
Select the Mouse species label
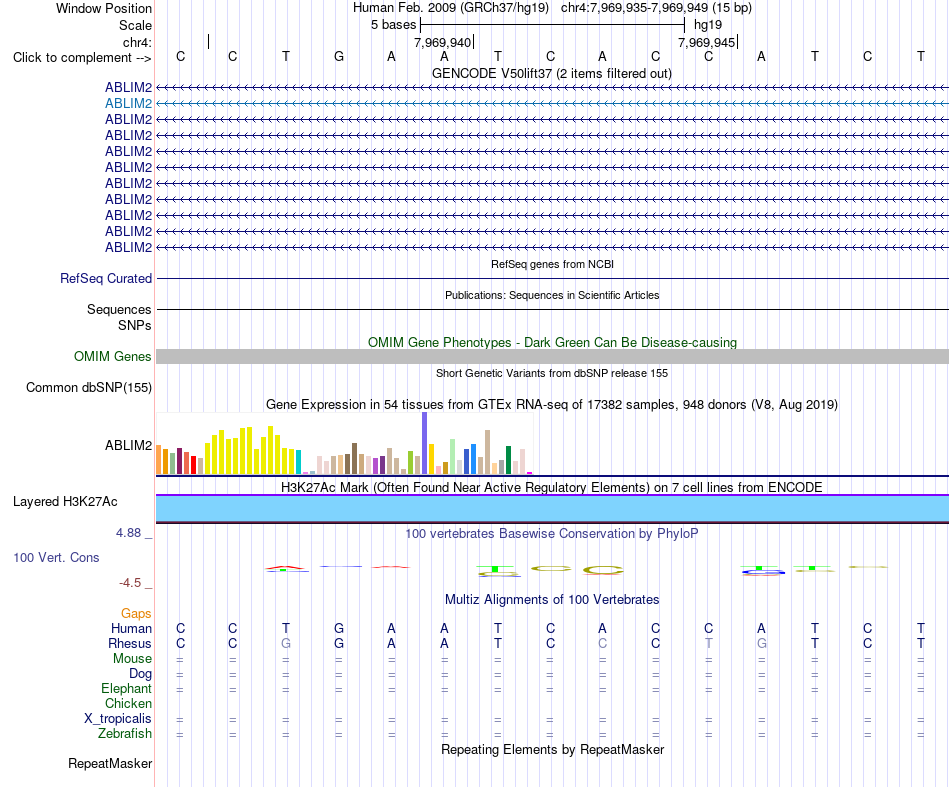[132, 659]
